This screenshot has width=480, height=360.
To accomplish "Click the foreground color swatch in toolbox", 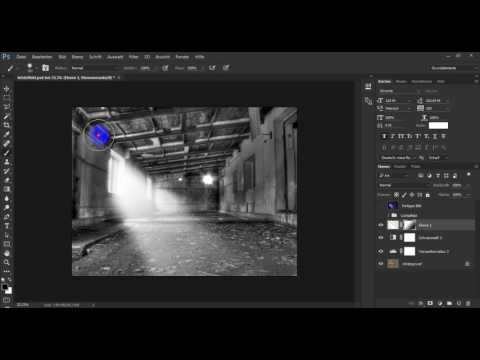I will point(5,287).
